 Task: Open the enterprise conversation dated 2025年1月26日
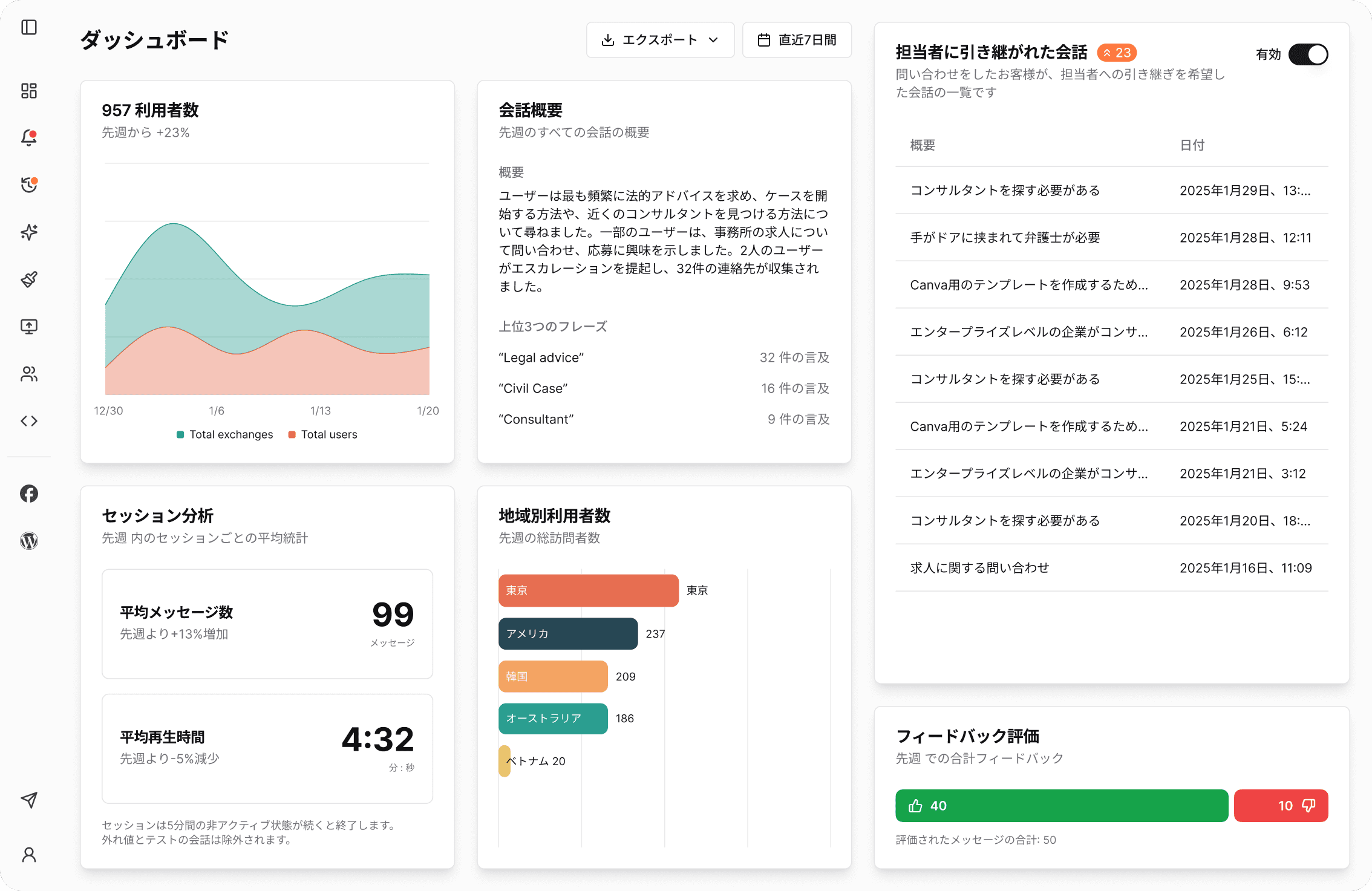1112,332
